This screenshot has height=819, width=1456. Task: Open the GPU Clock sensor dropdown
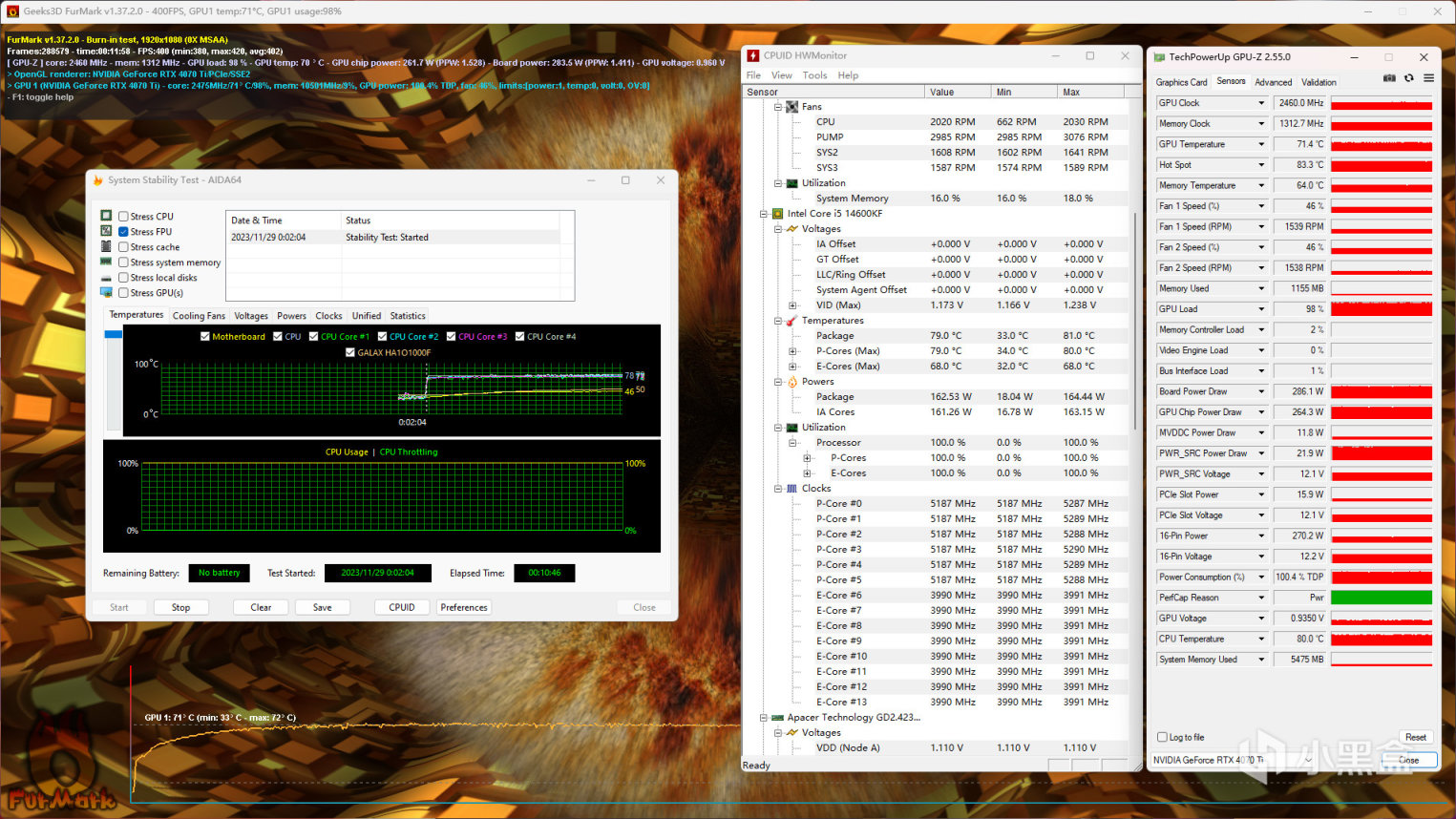(1261, 103)
